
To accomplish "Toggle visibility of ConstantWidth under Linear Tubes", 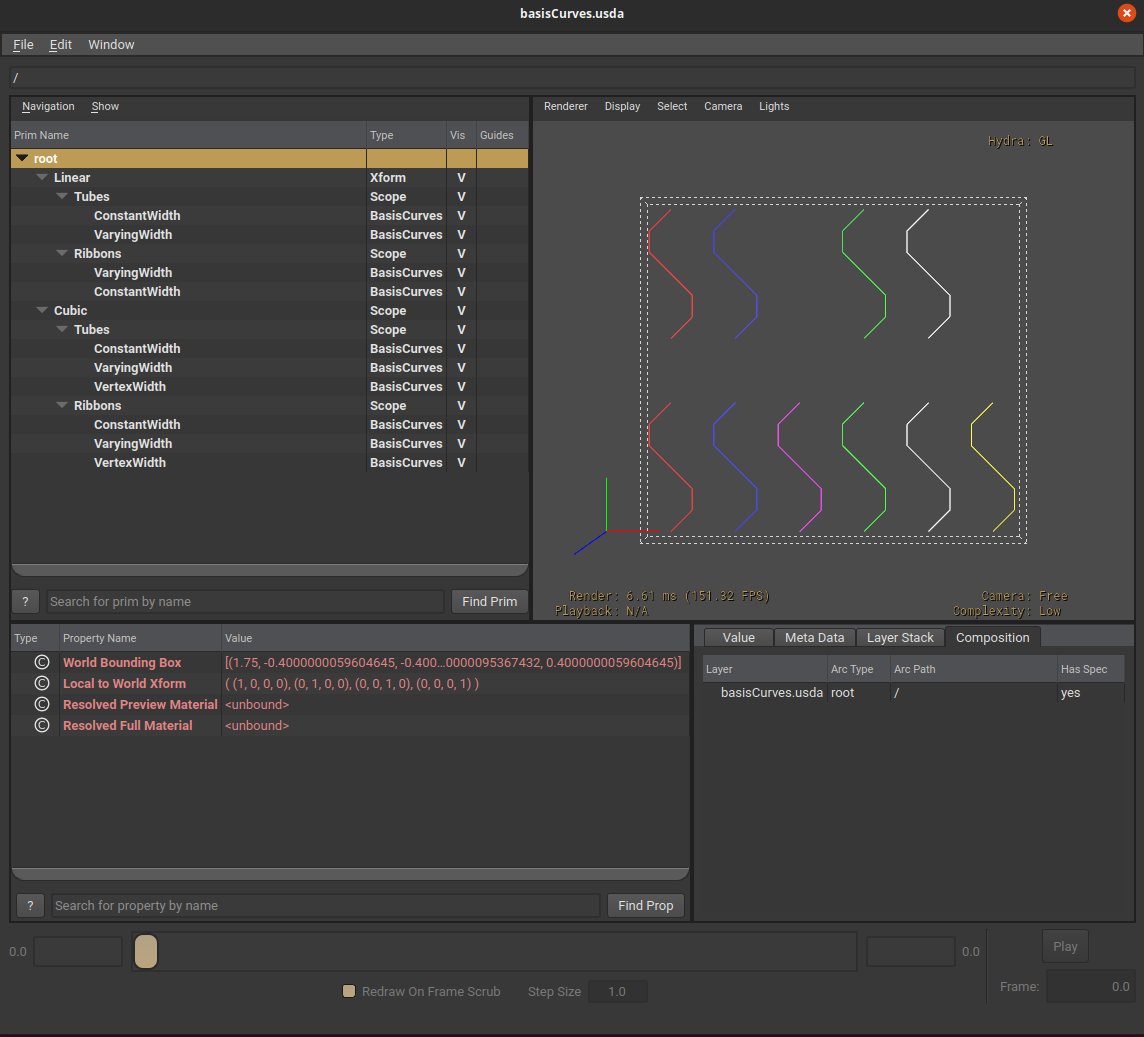I will (x=459, y=215).
